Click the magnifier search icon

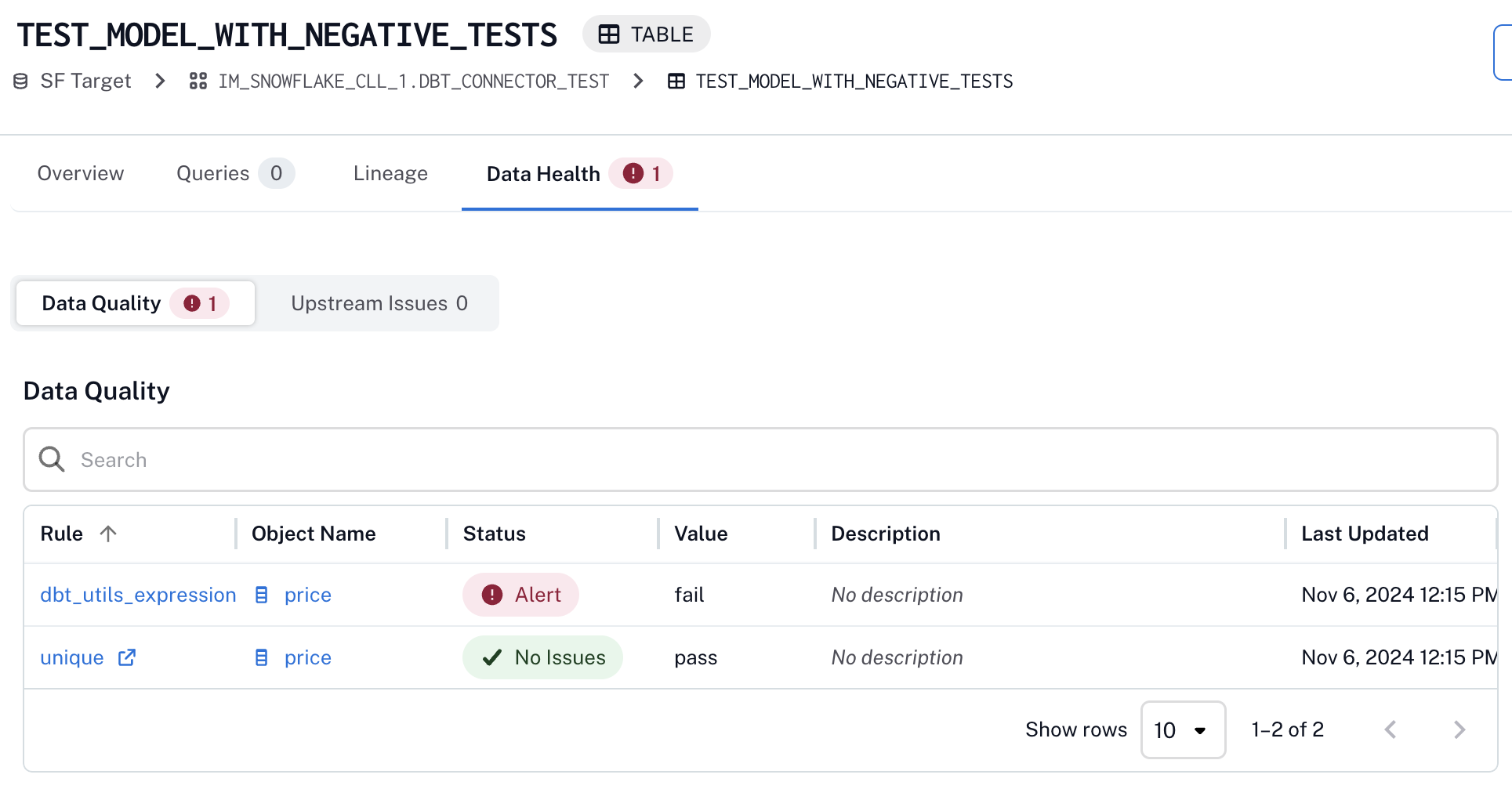[x=53, y=459]
